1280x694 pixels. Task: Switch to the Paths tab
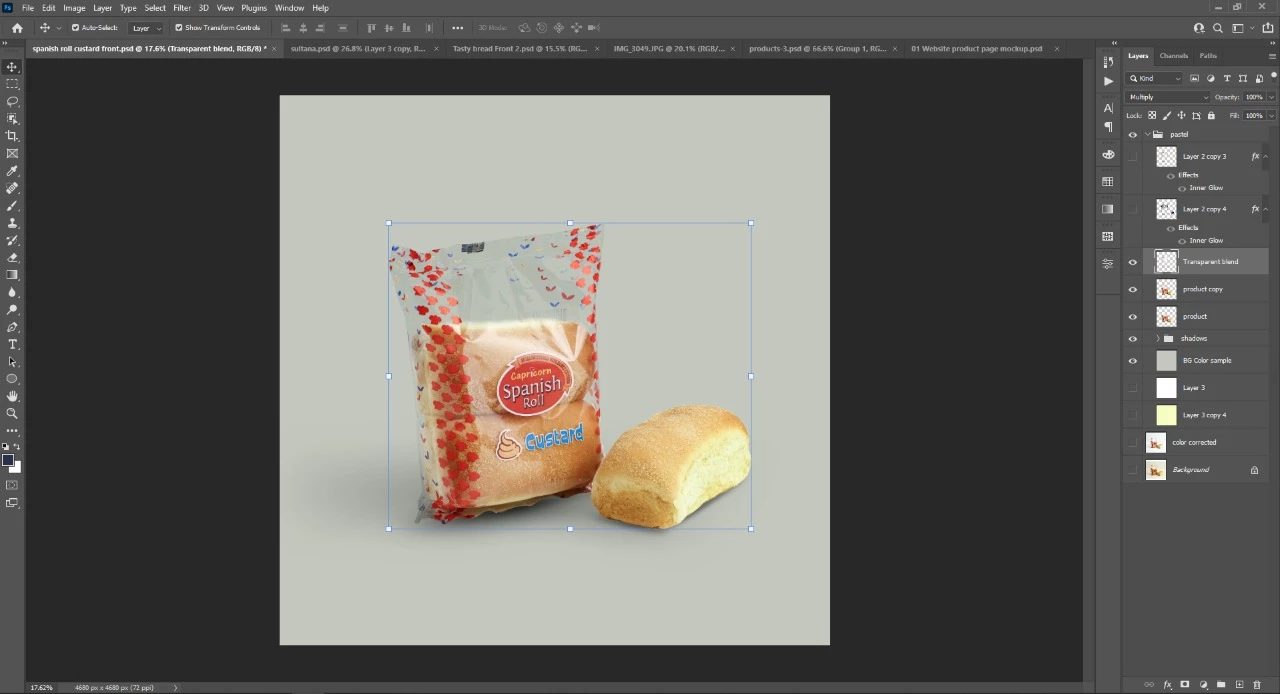pos(1208,56)
